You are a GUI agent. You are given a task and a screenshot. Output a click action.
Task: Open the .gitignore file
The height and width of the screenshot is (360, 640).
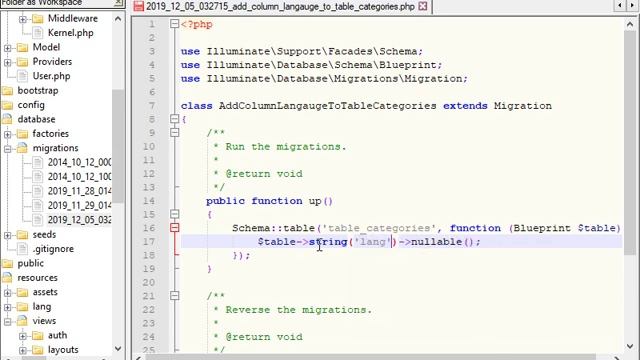click(x=53, y=249)
